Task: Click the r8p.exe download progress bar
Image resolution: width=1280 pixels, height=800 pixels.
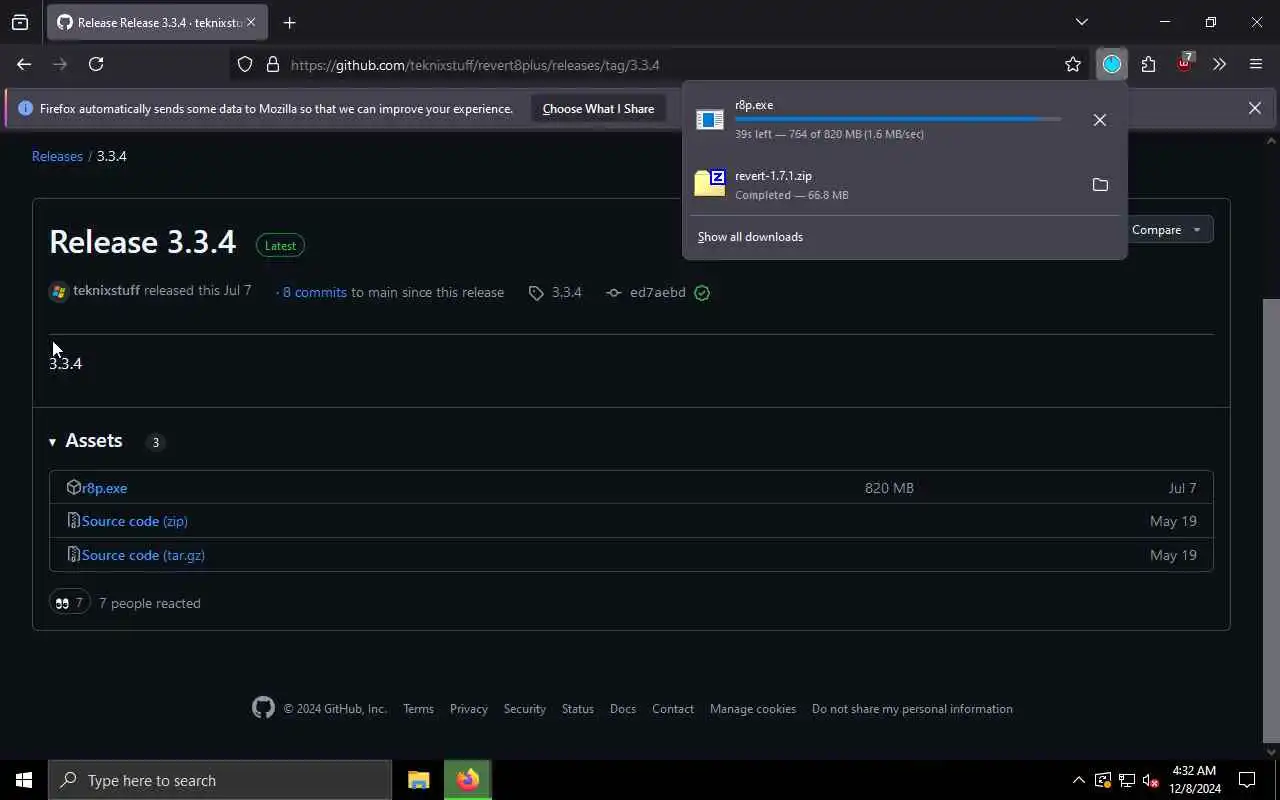Action: pyautogui.click(x=898, y=119)
